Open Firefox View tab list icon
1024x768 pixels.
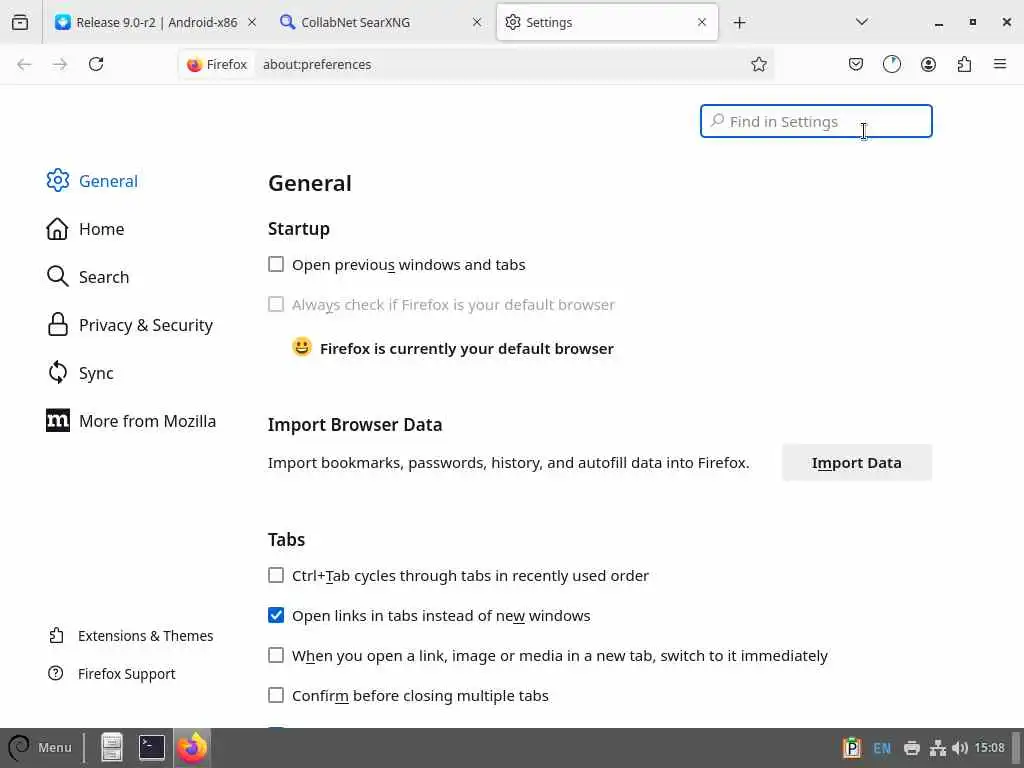20,22
